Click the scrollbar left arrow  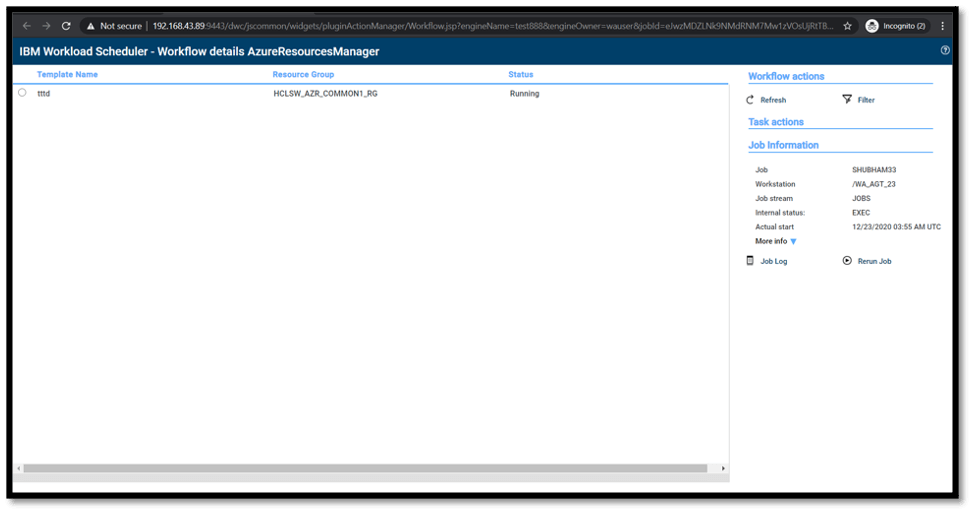(19, 469)
